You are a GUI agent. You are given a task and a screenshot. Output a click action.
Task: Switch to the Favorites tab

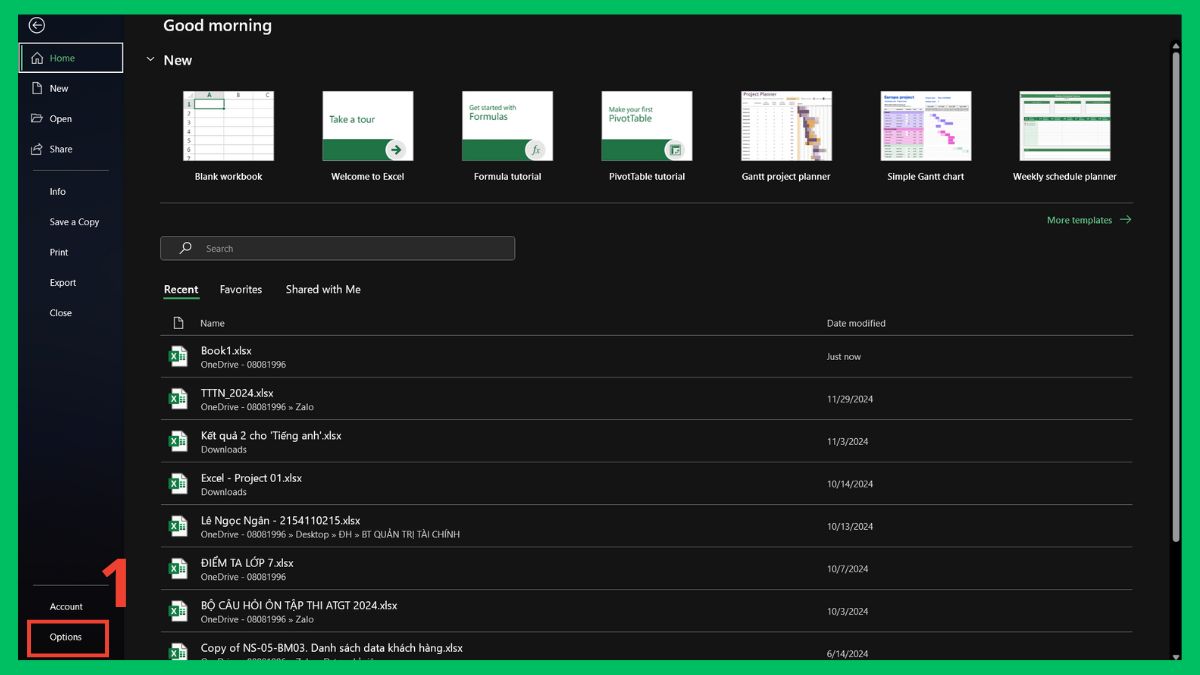pyautogui.click(x=241, y=289)
